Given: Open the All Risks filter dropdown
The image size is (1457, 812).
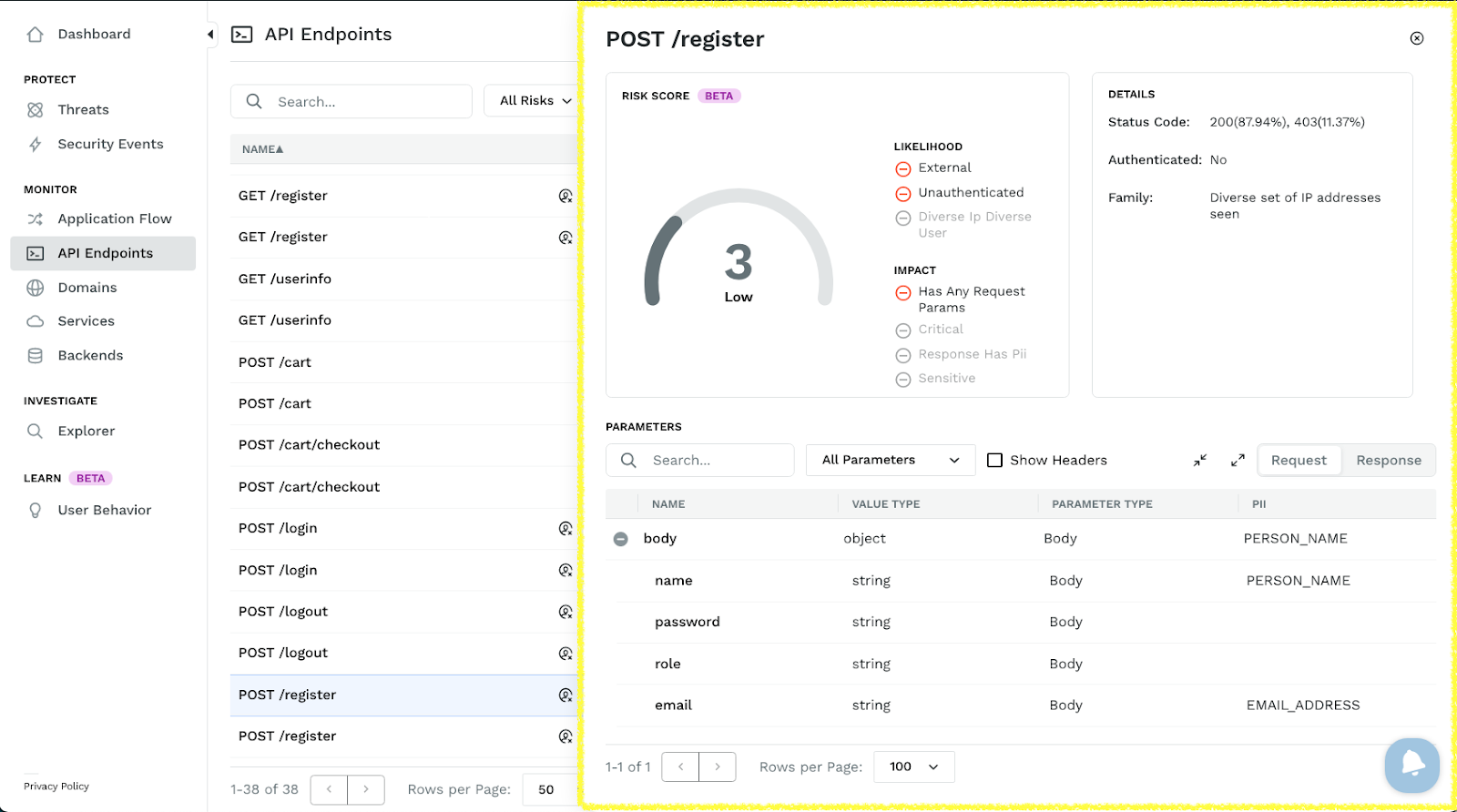Looking at the screenshot, I should (535, 101).
